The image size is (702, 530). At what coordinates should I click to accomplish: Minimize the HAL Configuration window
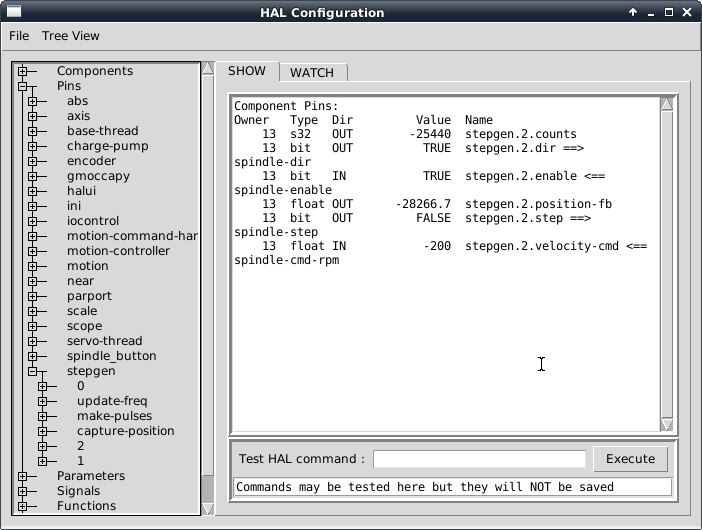click(651, 13)
